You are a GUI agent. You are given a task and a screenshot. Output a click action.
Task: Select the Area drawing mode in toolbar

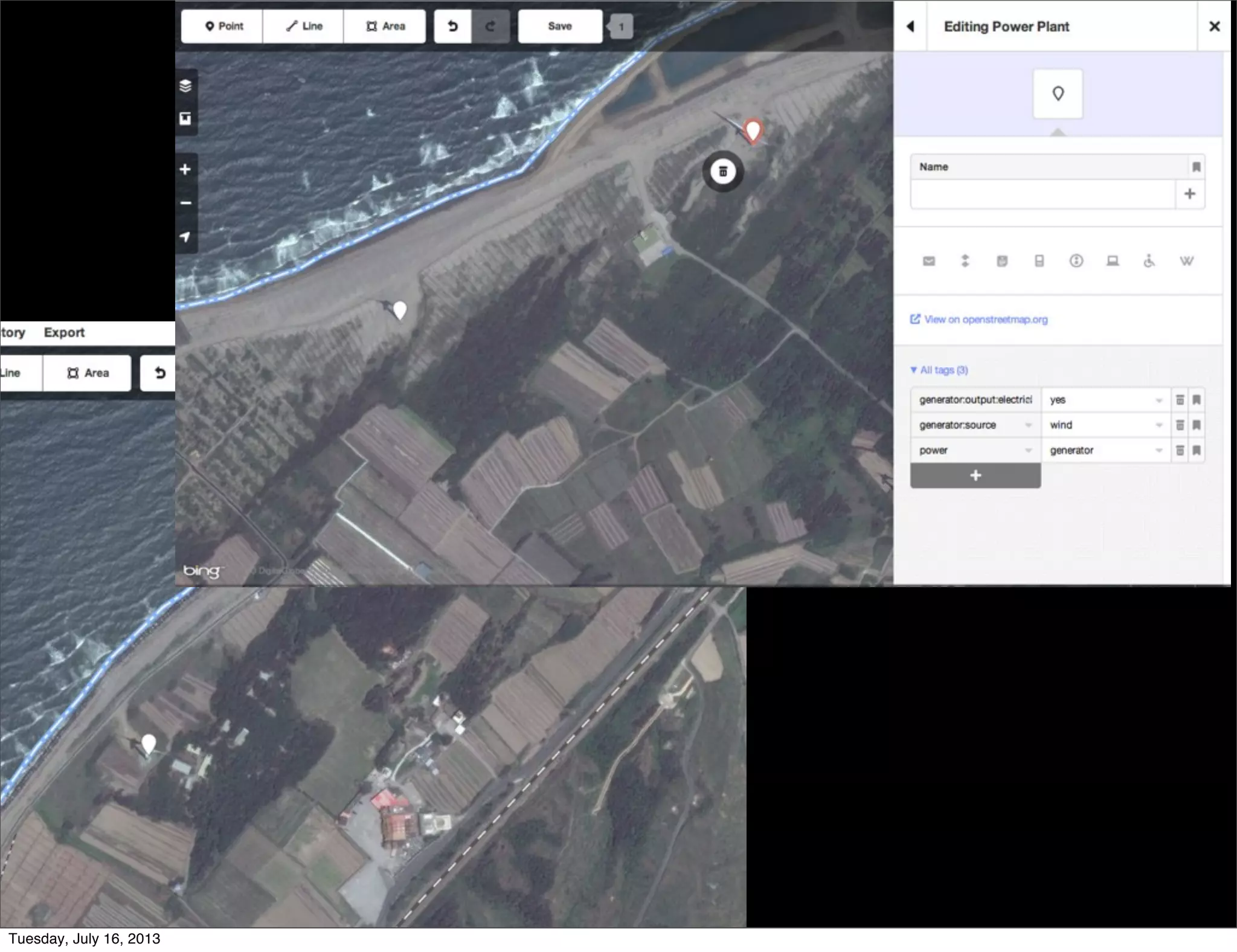(x=385, y=26)
